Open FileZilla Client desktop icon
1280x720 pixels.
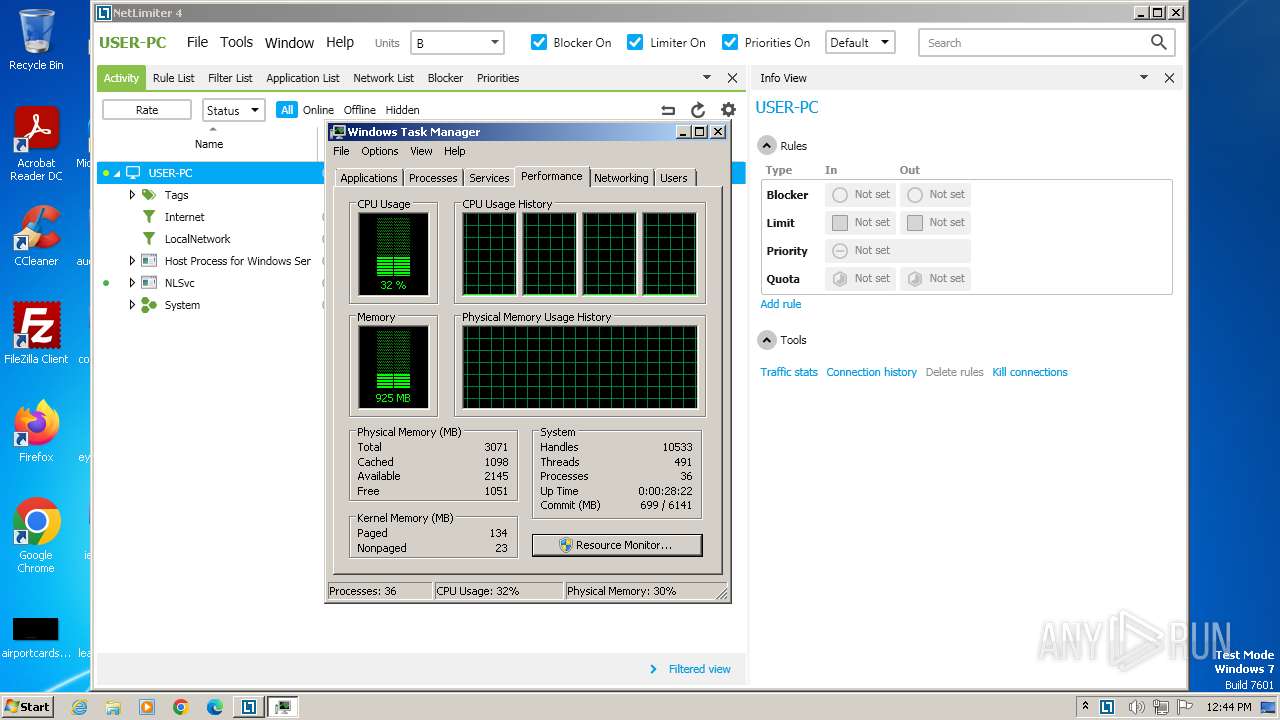(36, 333)
